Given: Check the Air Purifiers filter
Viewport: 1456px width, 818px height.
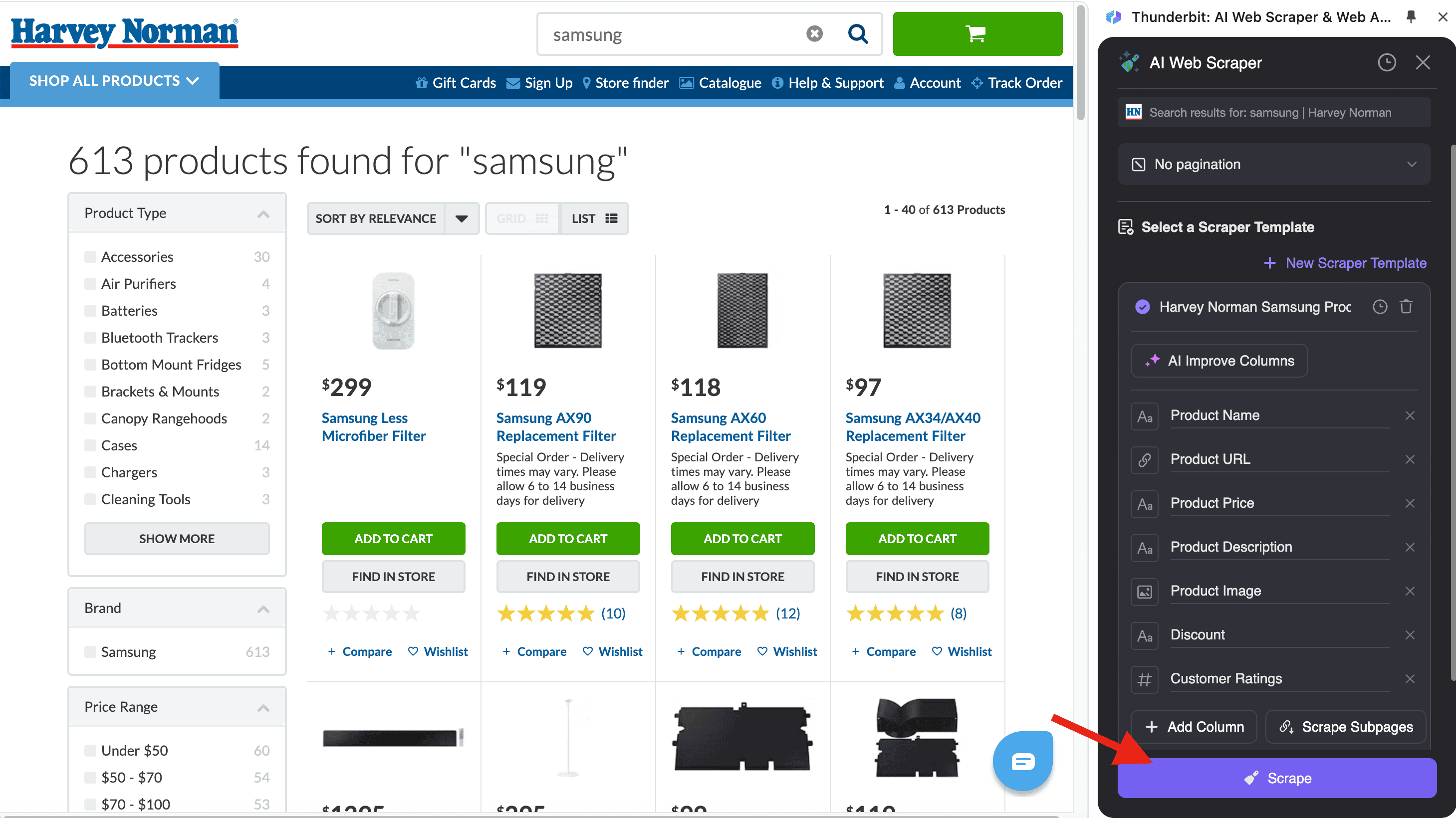Looking at the screenshot, I should [x=90, y=284].
